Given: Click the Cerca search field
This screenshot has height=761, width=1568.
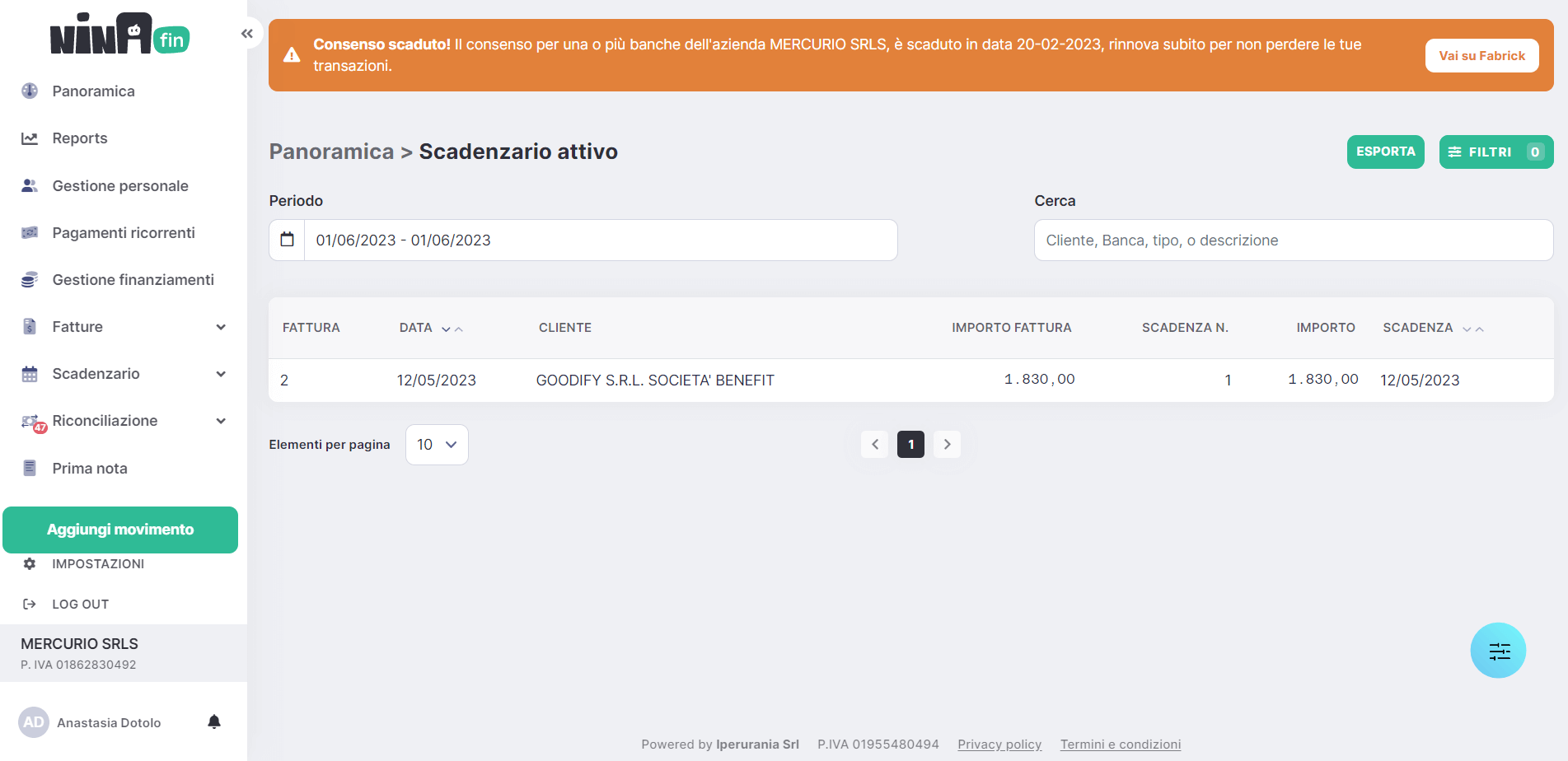Looking at the screenshot, I should pos(1293,240).
